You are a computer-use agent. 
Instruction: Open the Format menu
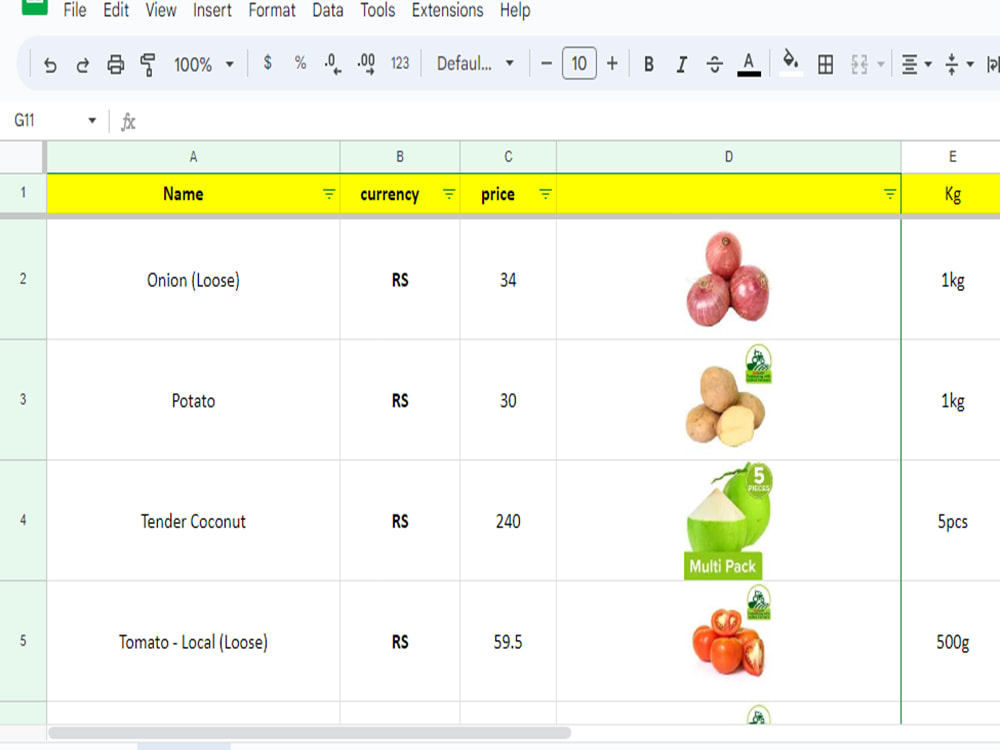coord(272,10)
